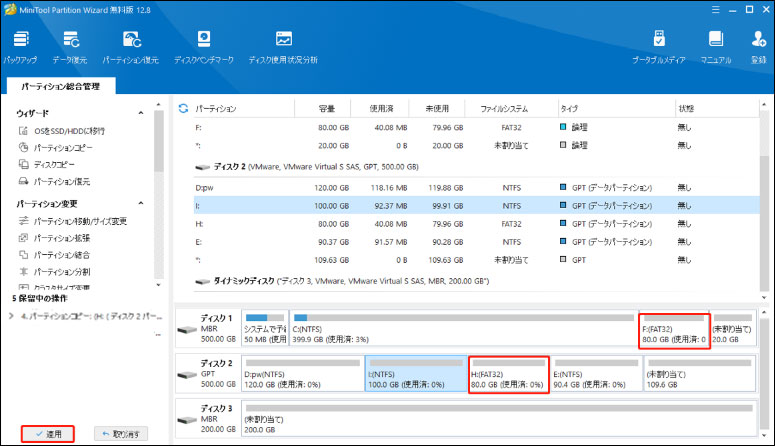Choose パーティション移動/サイズ変更

pos(73,221)
